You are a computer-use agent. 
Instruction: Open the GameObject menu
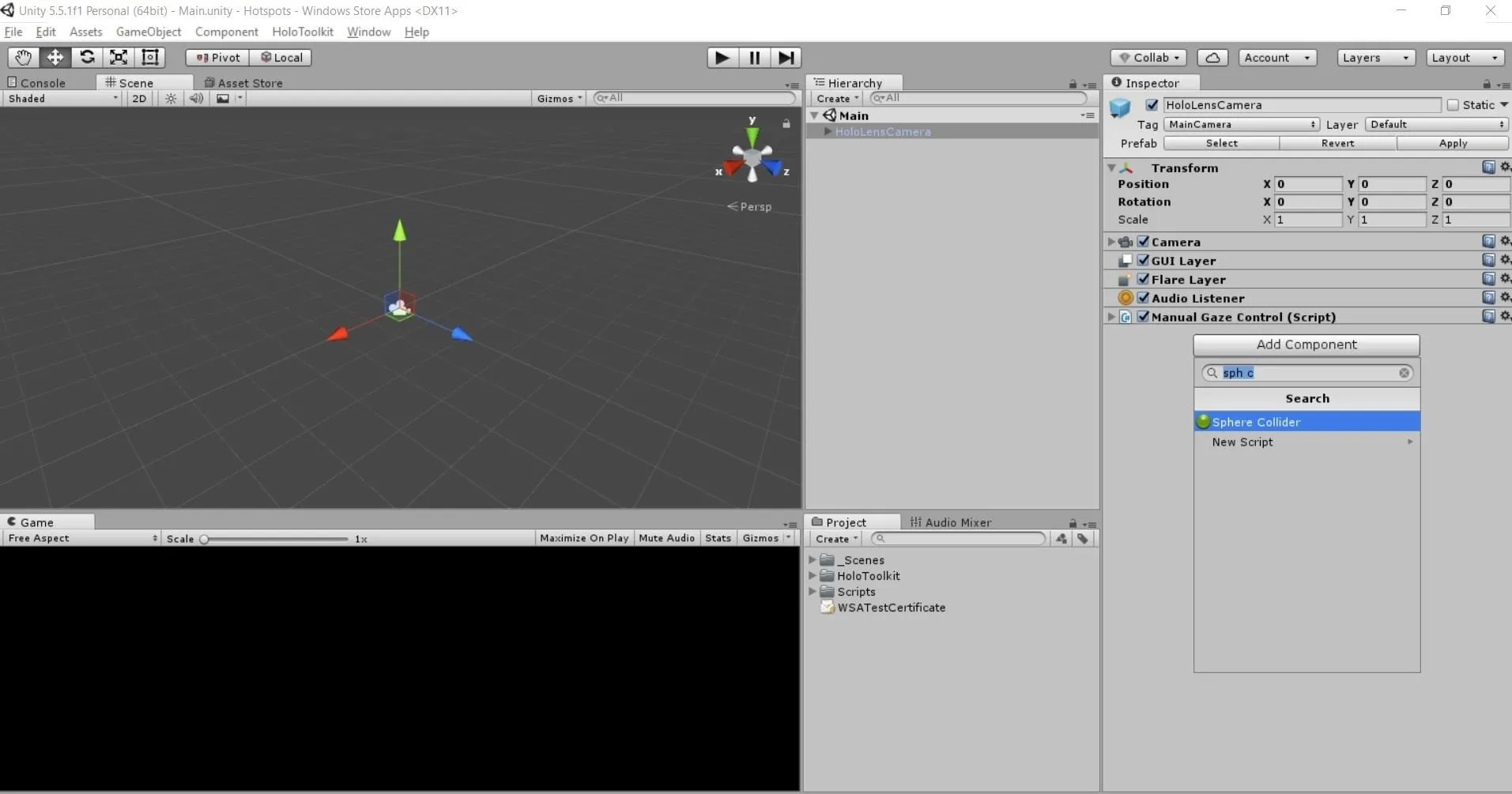(x=149, y=32)
